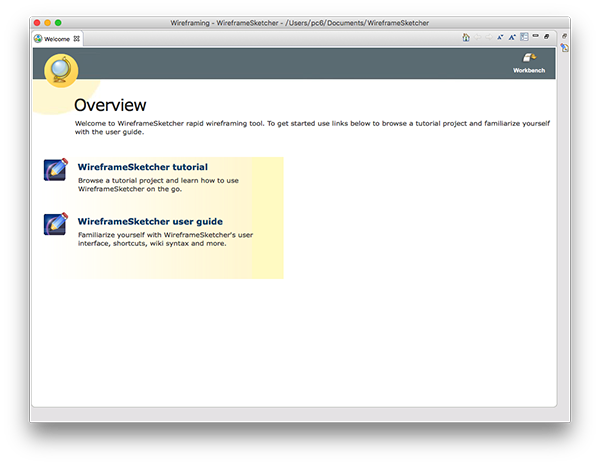The height and width of the screenshot is (465, 600).
Task: Open the WireframeSketcher tutorial link
Action: 143,167
